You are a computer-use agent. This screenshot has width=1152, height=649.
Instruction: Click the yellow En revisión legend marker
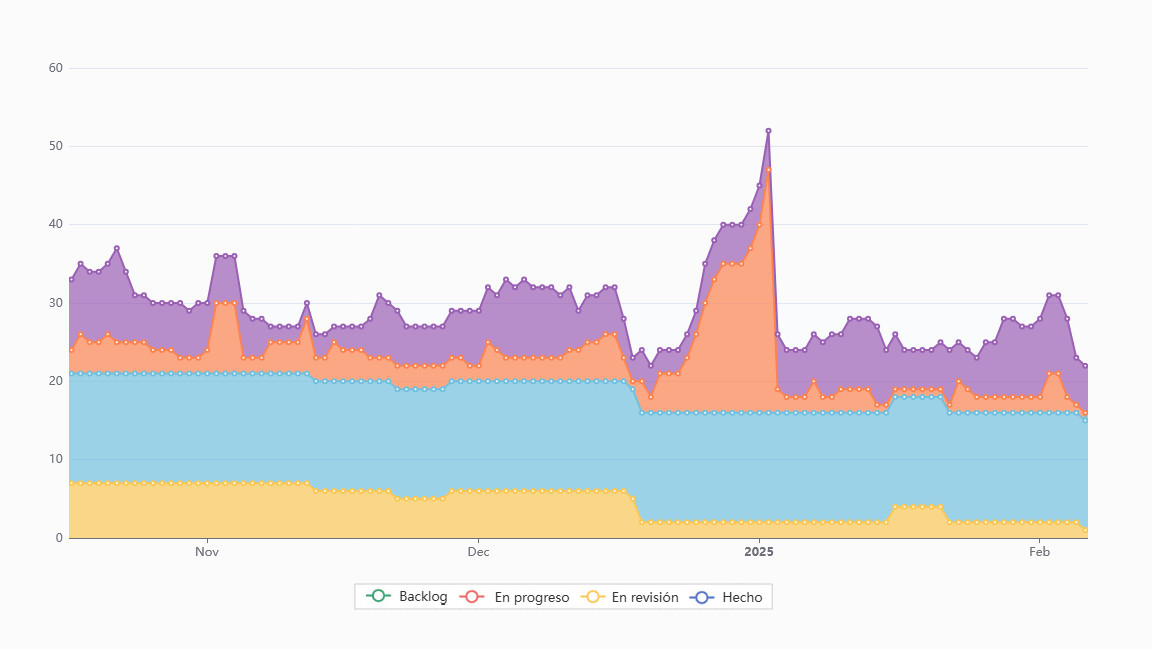pyautogui.click(x=592, y=597)
